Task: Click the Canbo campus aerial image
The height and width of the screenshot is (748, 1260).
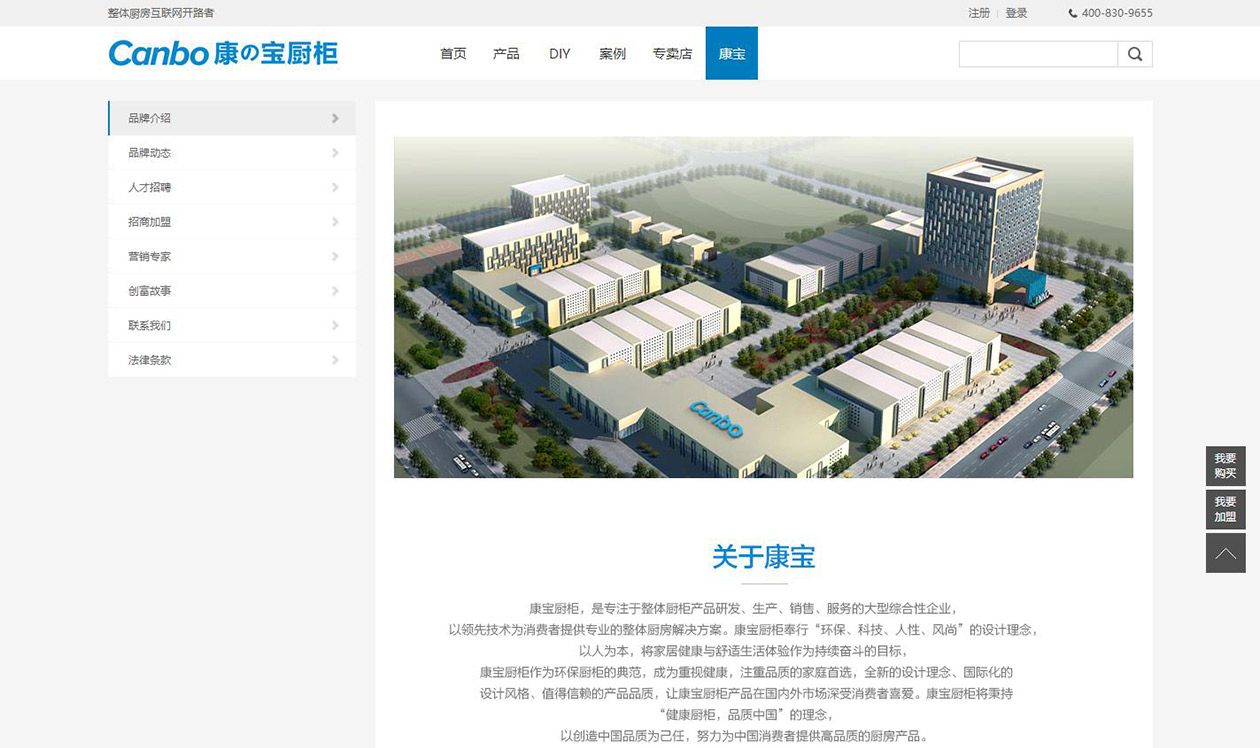Action: click(x=763, y=307)
